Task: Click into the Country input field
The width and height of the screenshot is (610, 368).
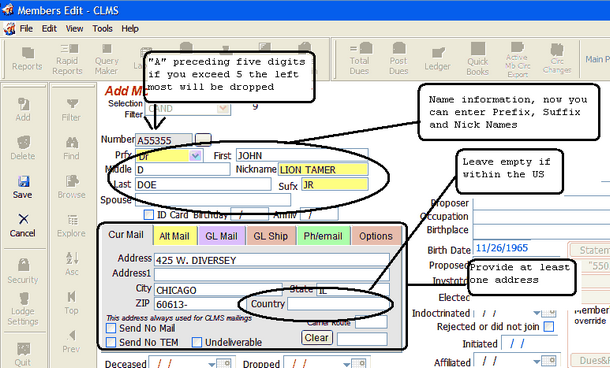Action: point(338,304)
